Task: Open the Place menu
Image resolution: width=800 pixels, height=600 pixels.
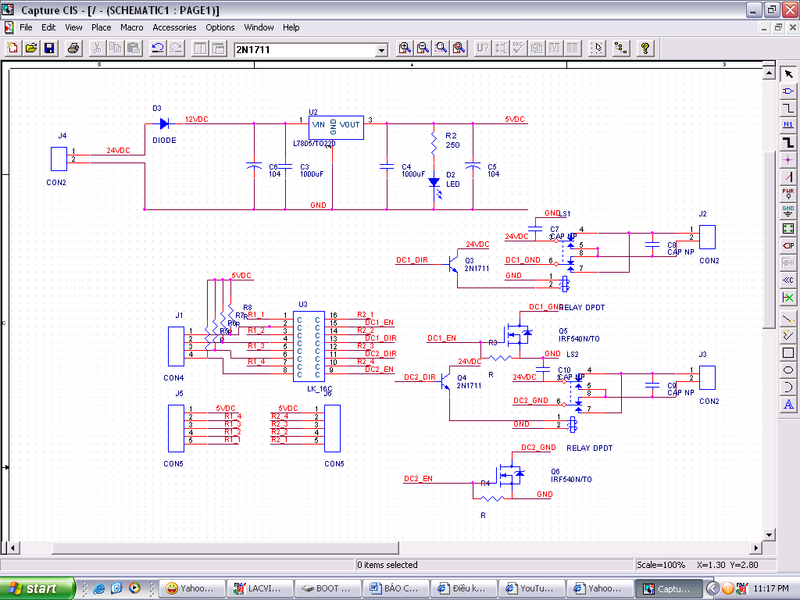Action: tap(101, 27)
